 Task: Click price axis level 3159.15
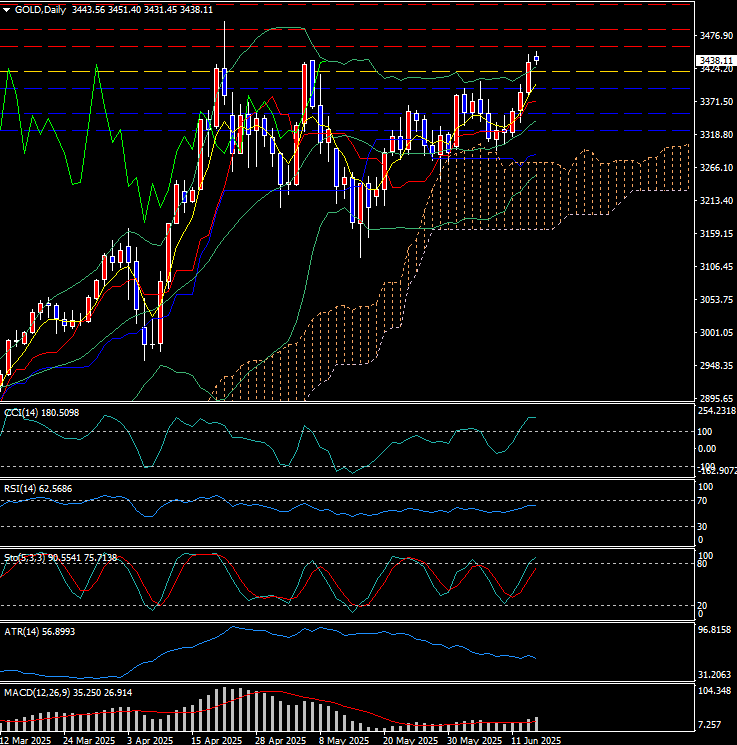716,233
